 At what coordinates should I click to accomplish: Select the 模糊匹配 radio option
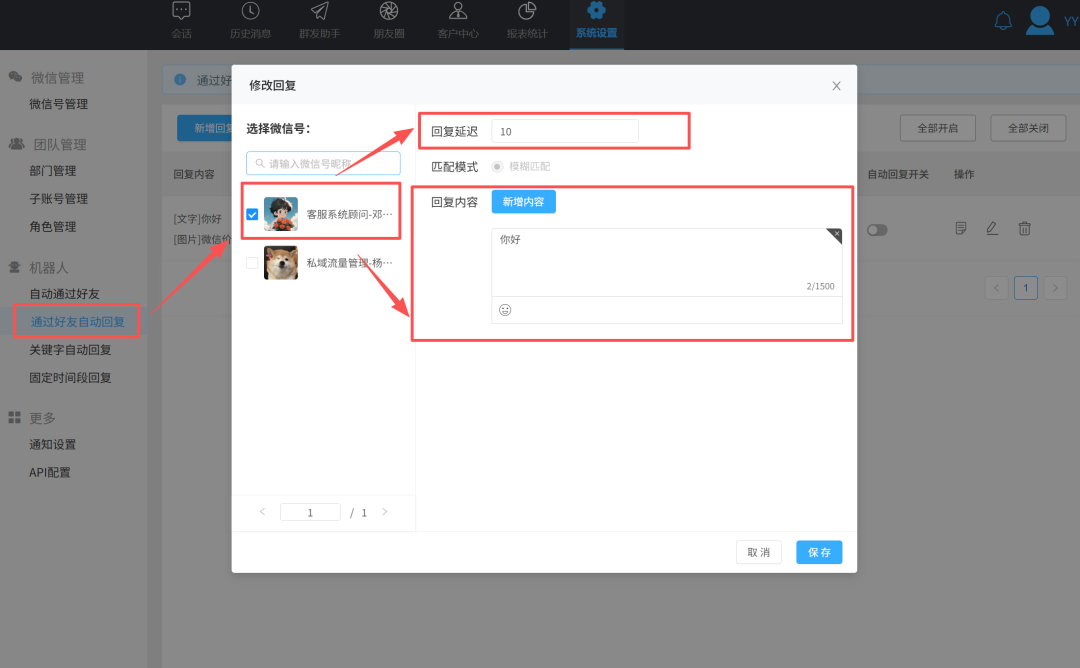497,167
